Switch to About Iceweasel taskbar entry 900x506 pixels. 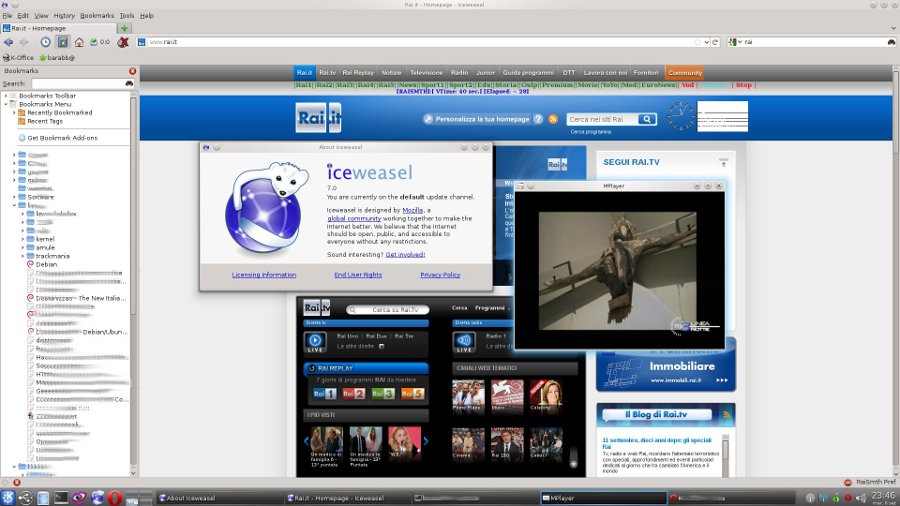(219, 498)
